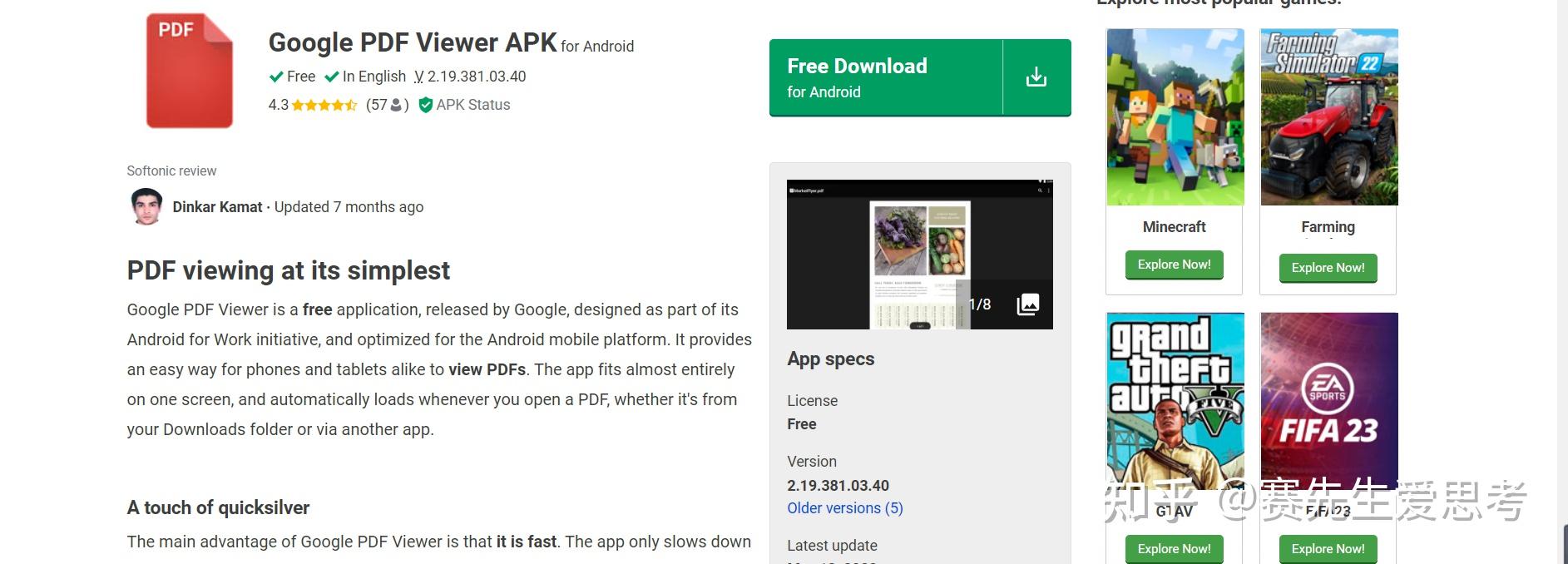Image resolution: width=1568 pixels, height=564 pixels.
Task: Click the 'Softonic review' label
Action: (171, 171)
